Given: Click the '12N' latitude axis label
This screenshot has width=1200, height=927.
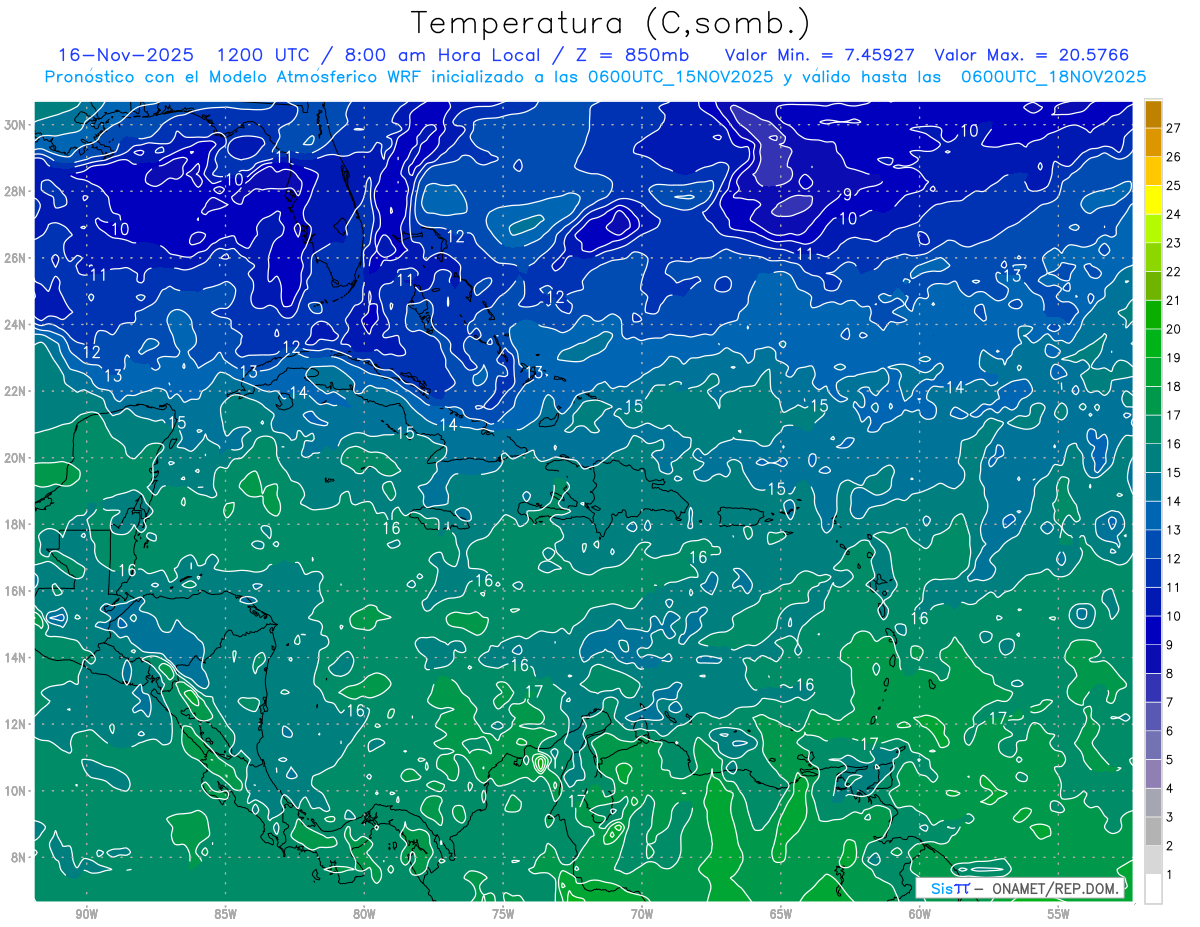Looking at the screenshot, I should (x=17, y=724).
